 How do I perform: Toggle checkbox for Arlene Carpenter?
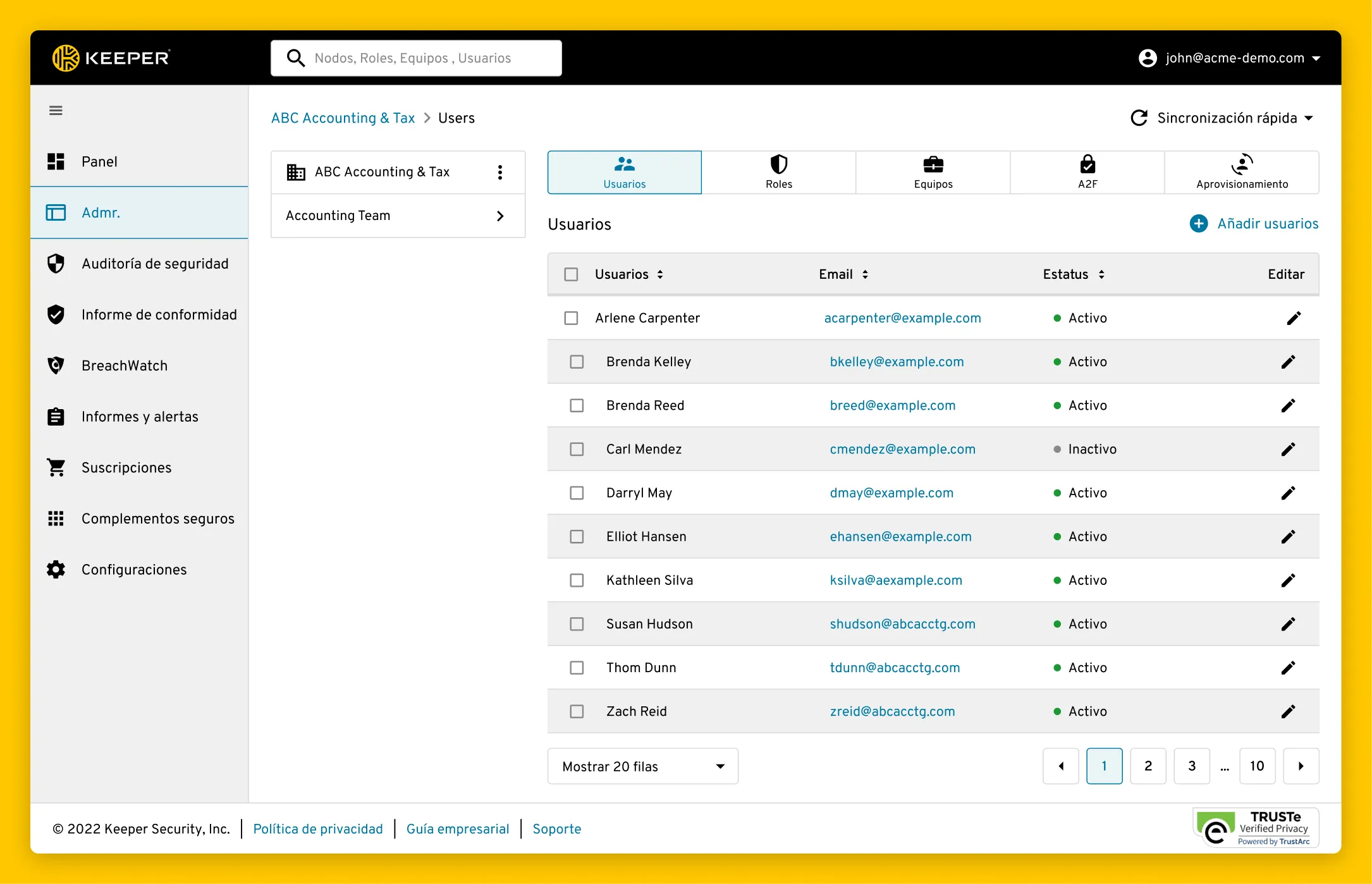click(x=571, y=318)
